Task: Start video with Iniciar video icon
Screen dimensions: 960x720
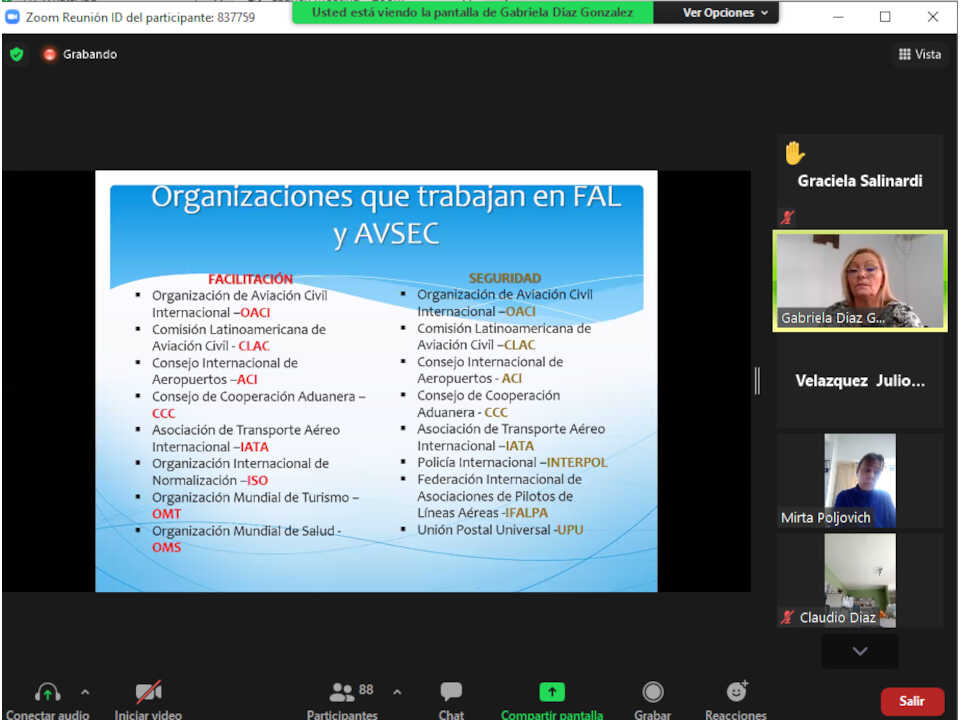Action: click(148, 692)
